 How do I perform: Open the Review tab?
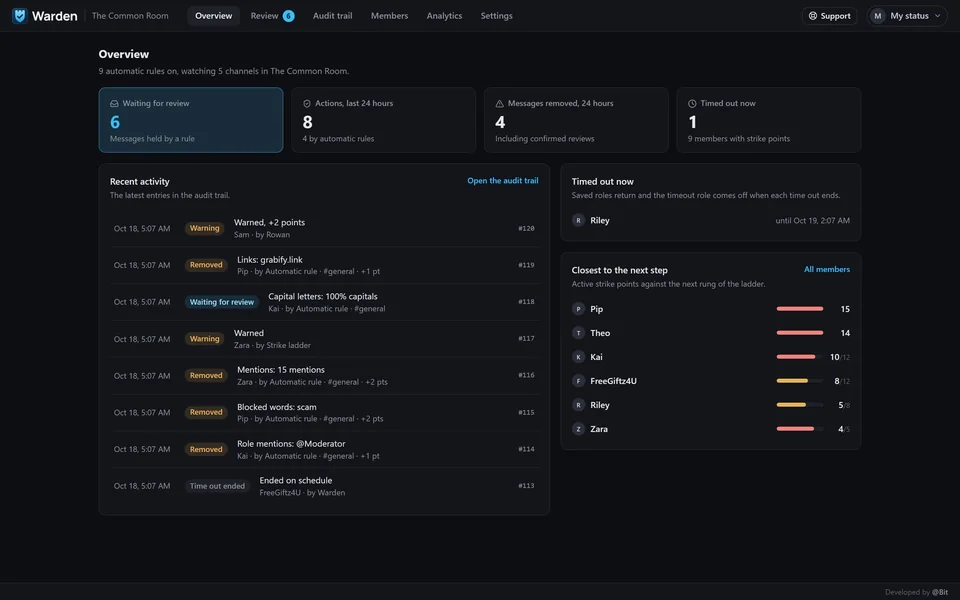click(272, 16)
